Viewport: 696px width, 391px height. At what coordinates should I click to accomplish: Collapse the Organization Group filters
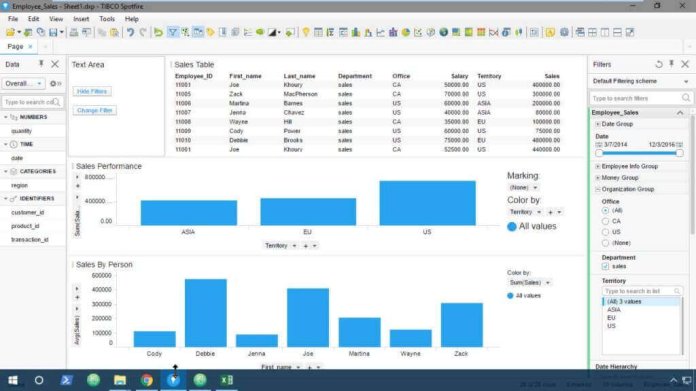(598, 190)
